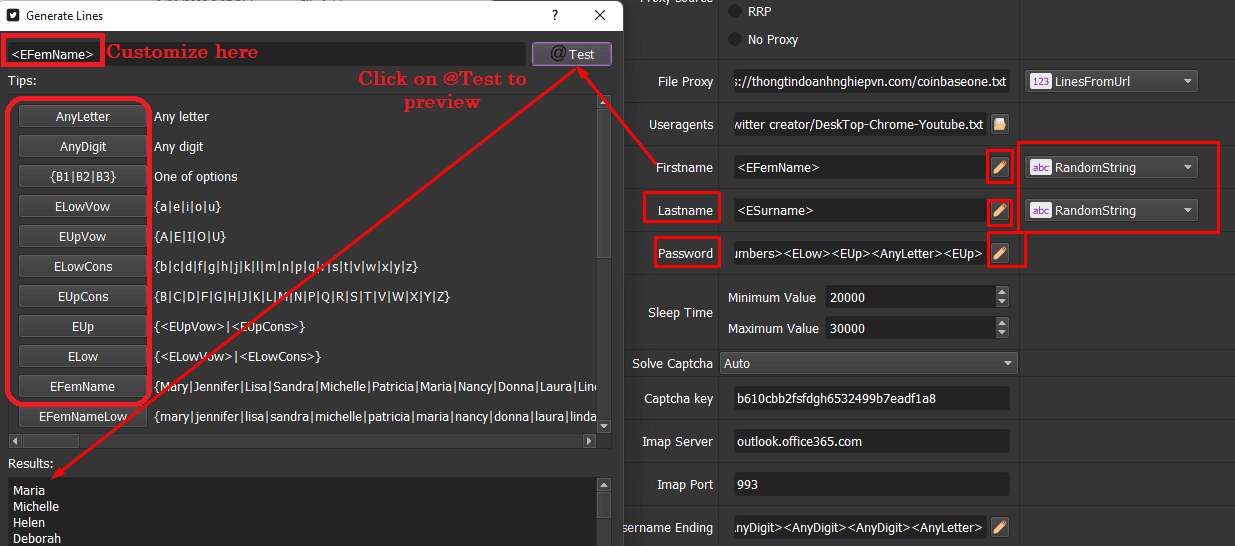Insert the EUpCons token
Screen dimensions: 1235x546
[83, 297]
